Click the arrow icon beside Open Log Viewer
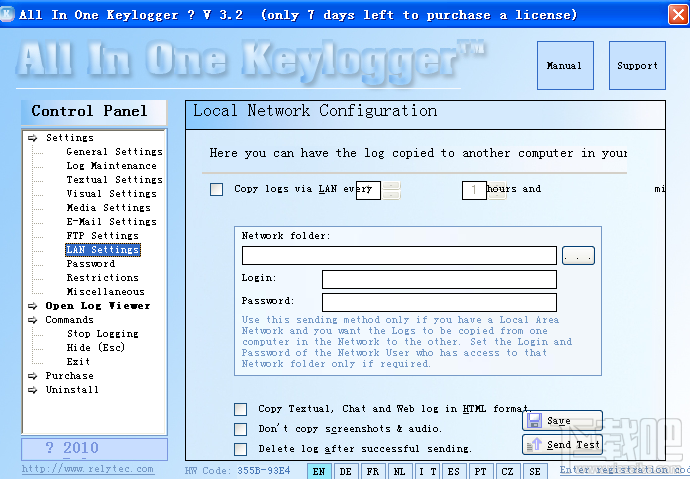 pyautogui.click(x=33, y=306)
